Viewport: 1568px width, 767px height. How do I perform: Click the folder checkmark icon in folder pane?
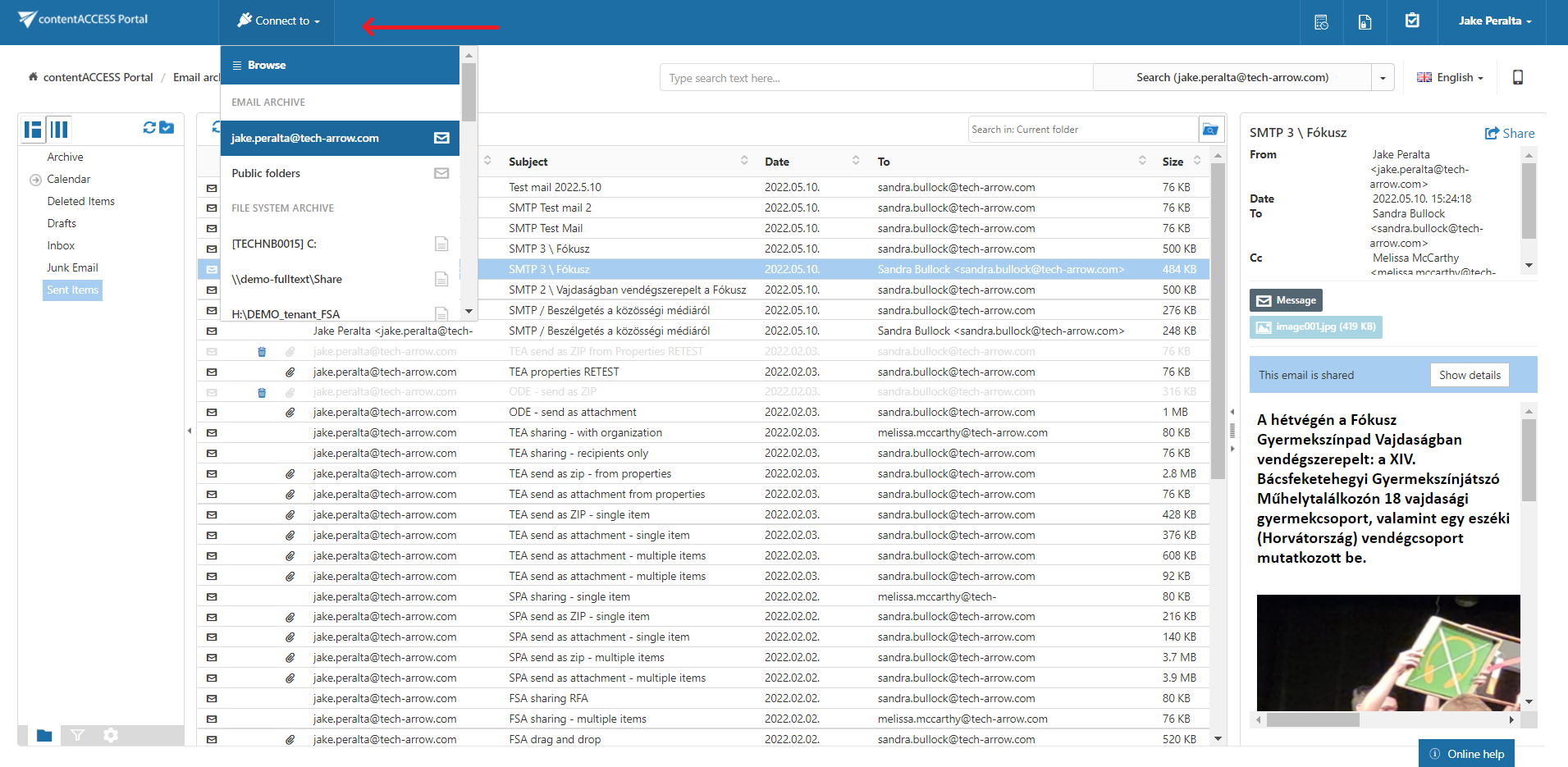[x=167, y=128]
